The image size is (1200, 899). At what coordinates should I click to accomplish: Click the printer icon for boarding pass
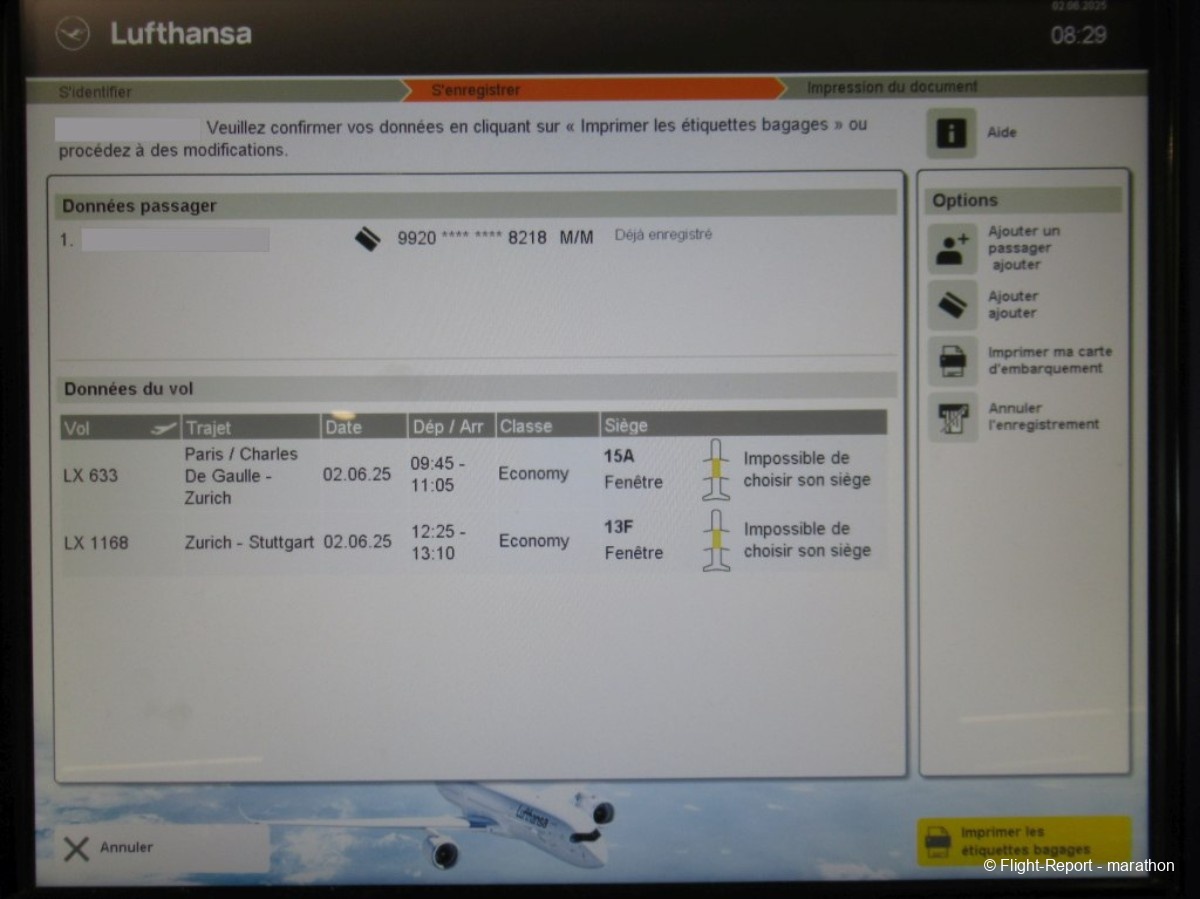tap(952, 360)
